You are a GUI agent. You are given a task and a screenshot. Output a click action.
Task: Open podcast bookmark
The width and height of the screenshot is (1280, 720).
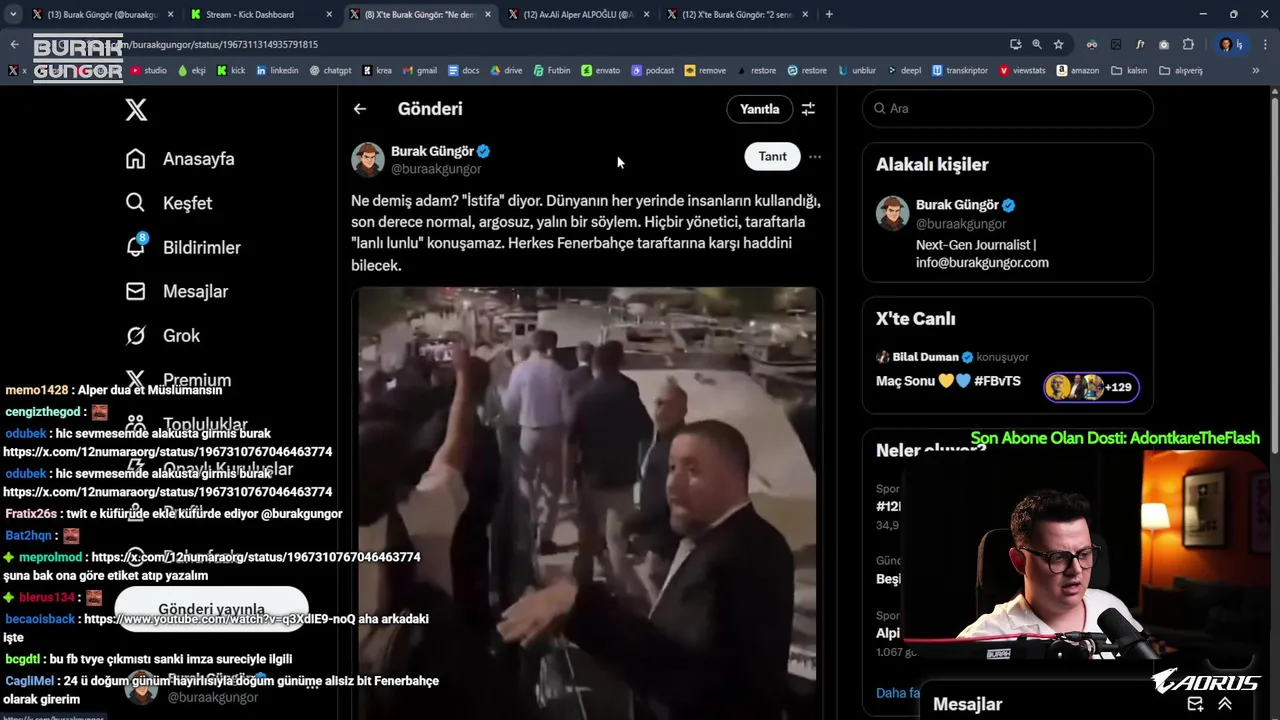click(652, 70)
